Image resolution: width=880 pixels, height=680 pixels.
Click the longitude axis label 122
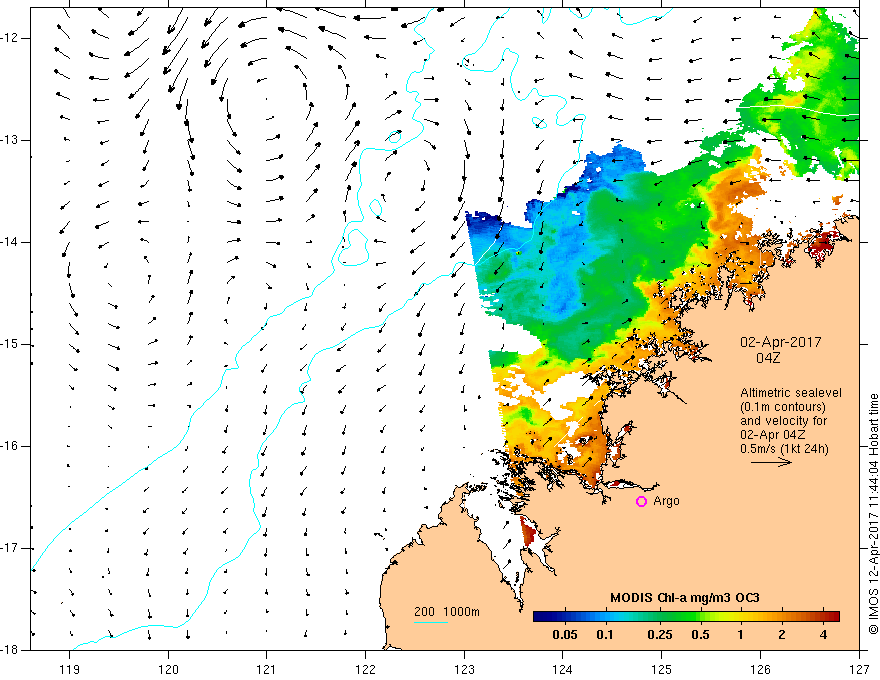coord(365,669)
